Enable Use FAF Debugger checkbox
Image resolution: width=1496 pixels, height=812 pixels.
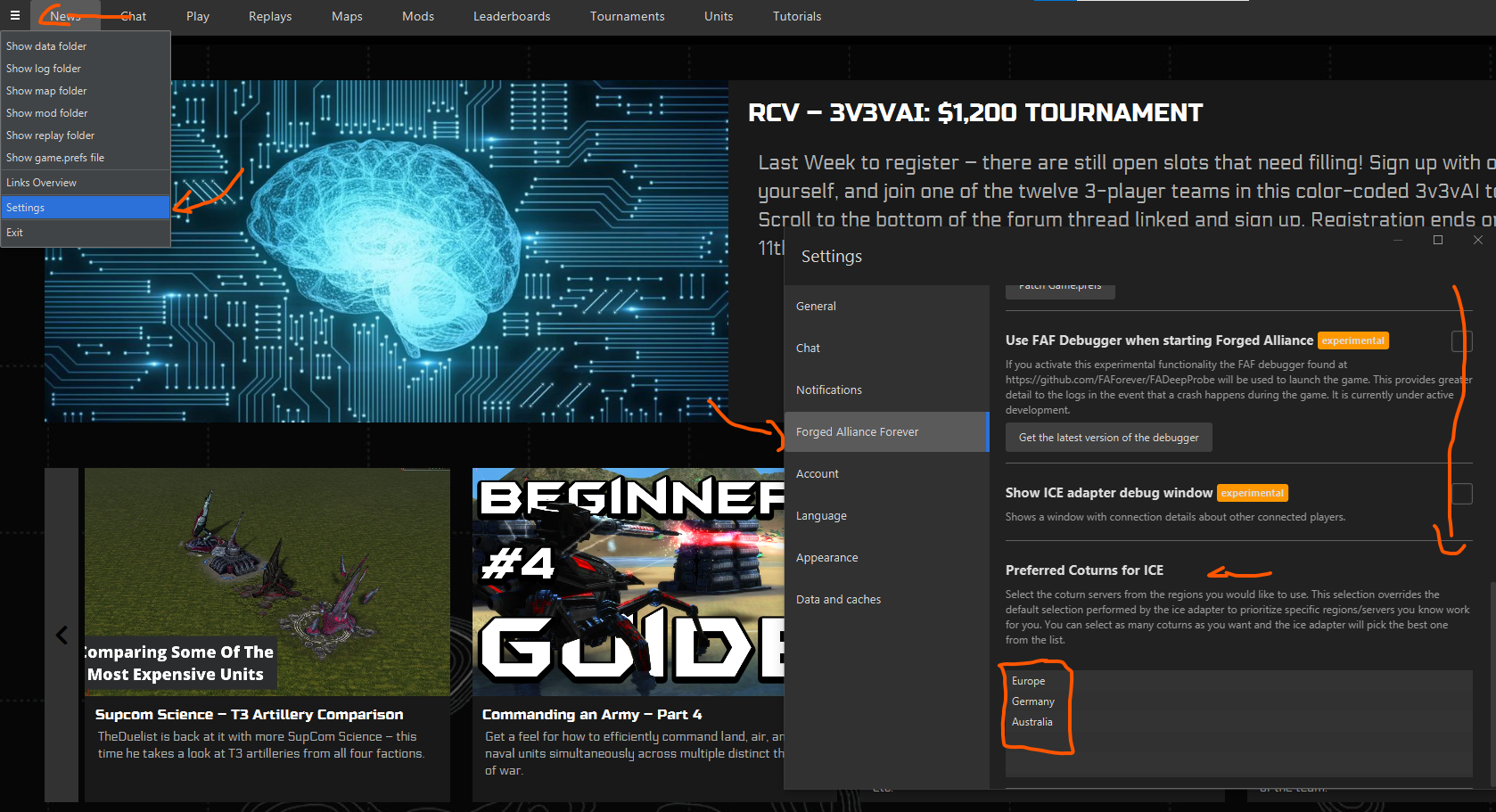coord(1461,341)
